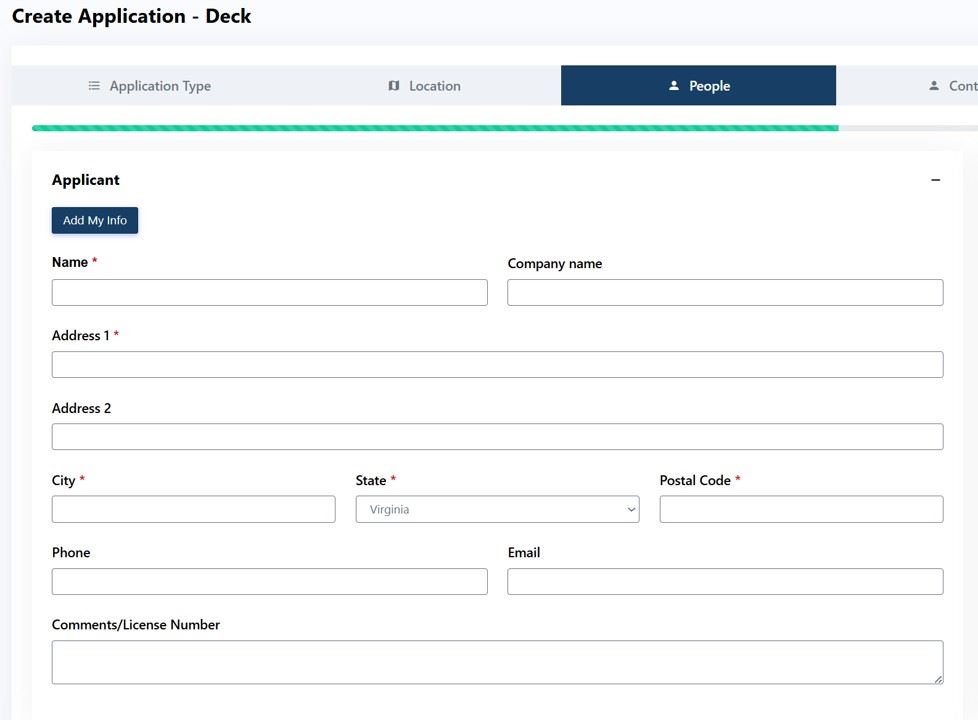Click the list icon beside Application Type

pos(94,86)
